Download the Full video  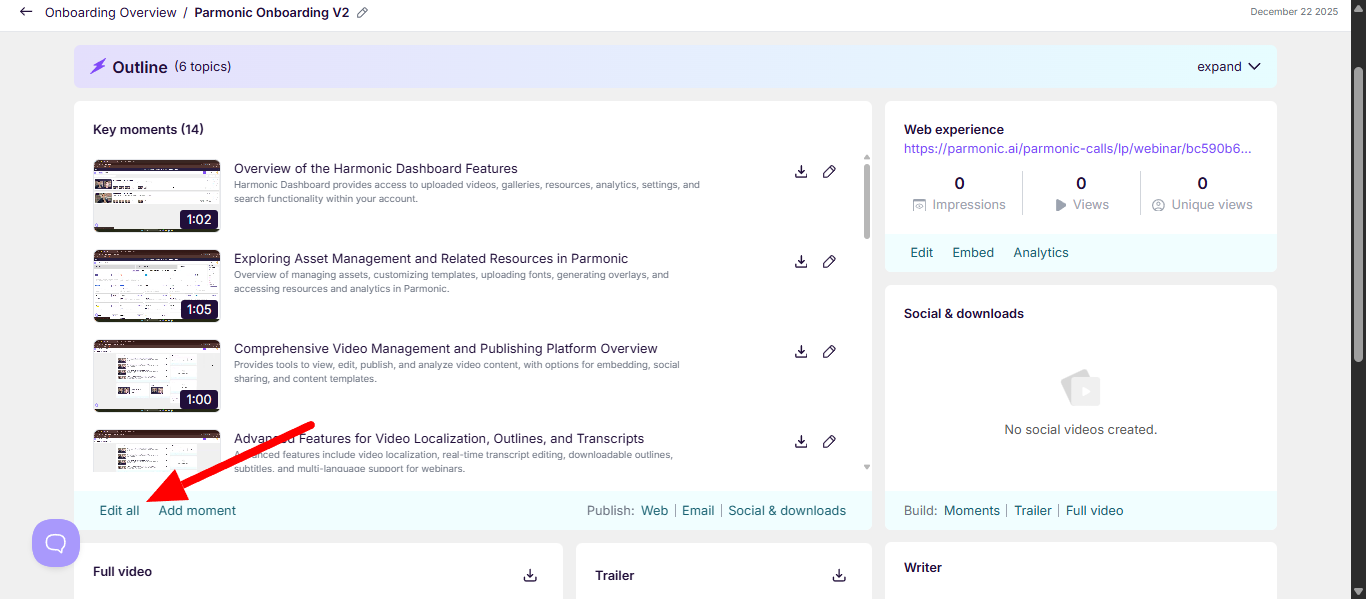coord(530,575)
